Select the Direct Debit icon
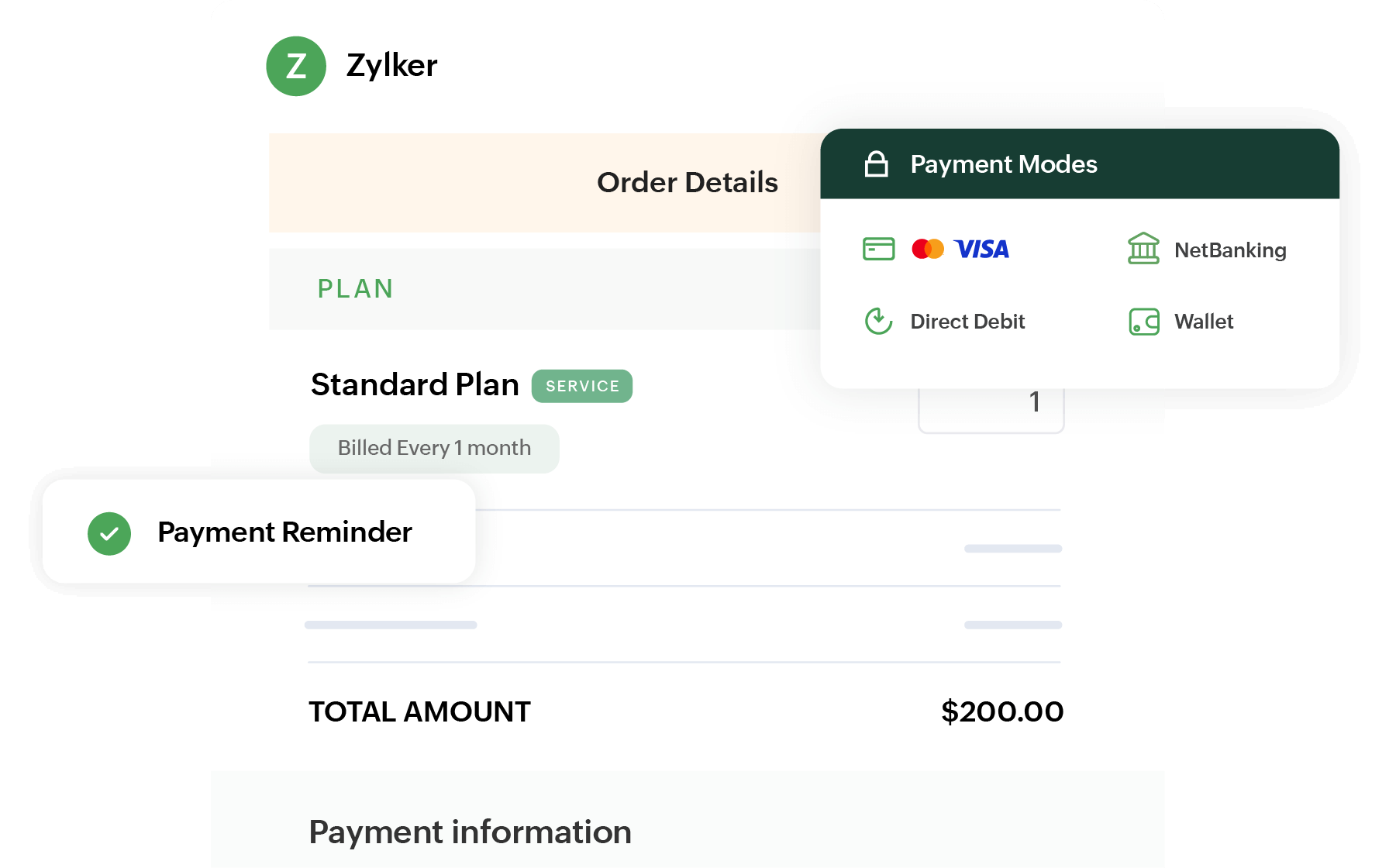Screen dimensions: 1396x868 pos(877,321)
